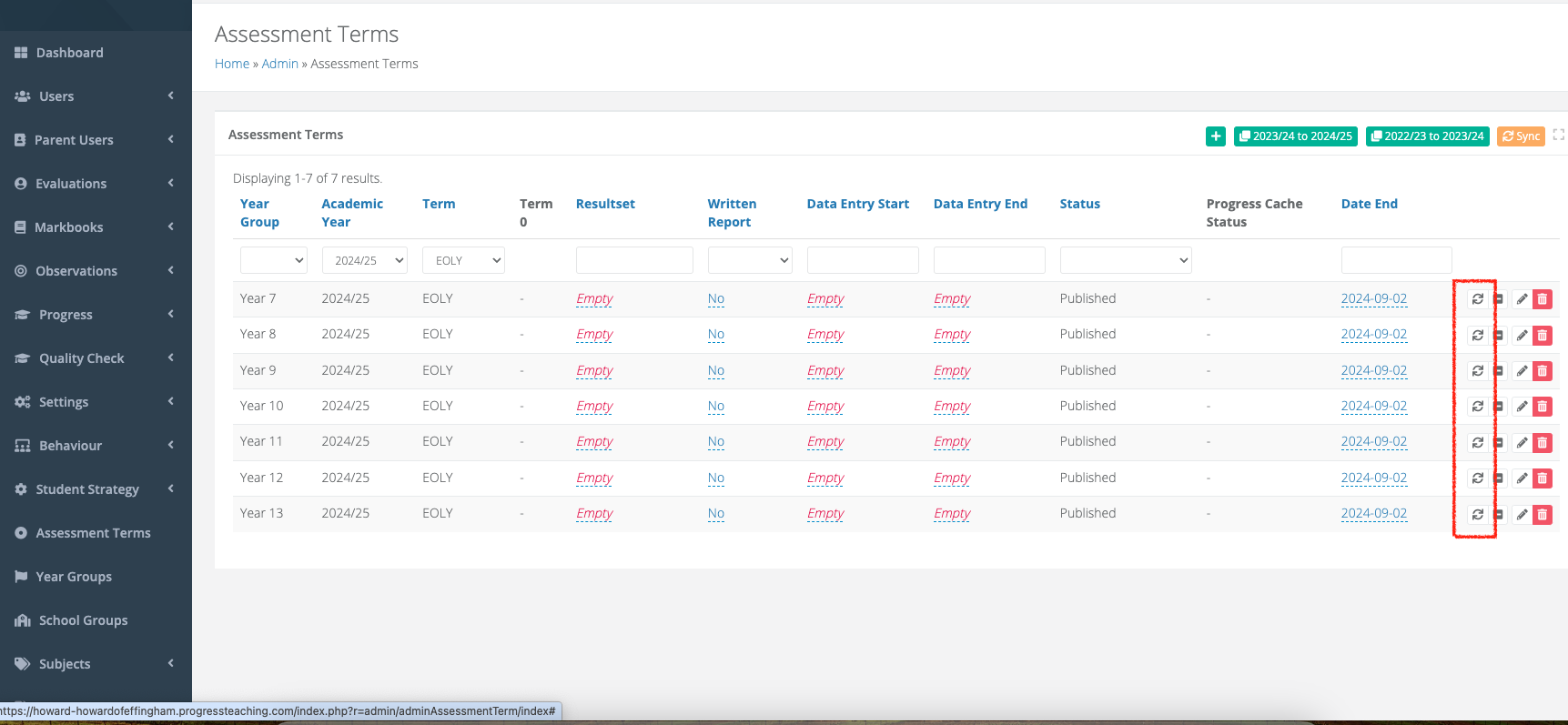Click the Year Groups flag icon
The height and width of the screenshot is (725, 1568).
(21, 577)
